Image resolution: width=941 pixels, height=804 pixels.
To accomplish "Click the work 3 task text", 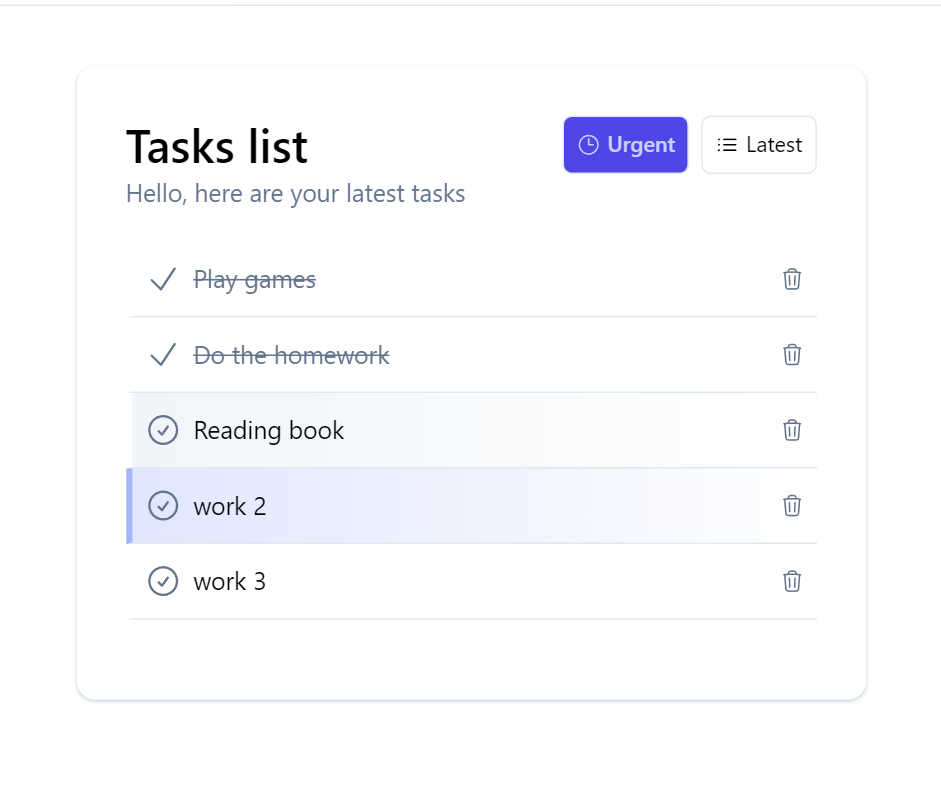I will tap(229, 581).
